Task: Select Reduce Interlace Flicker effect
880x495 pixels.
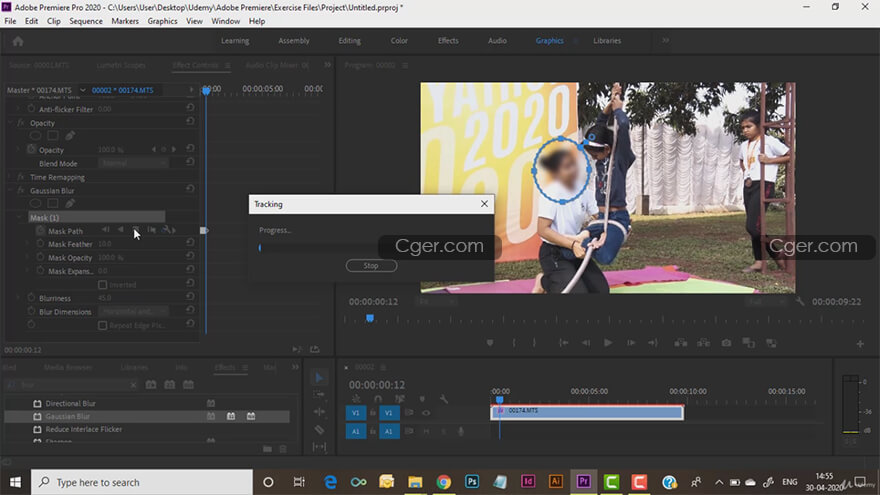Action: point(84,429)
